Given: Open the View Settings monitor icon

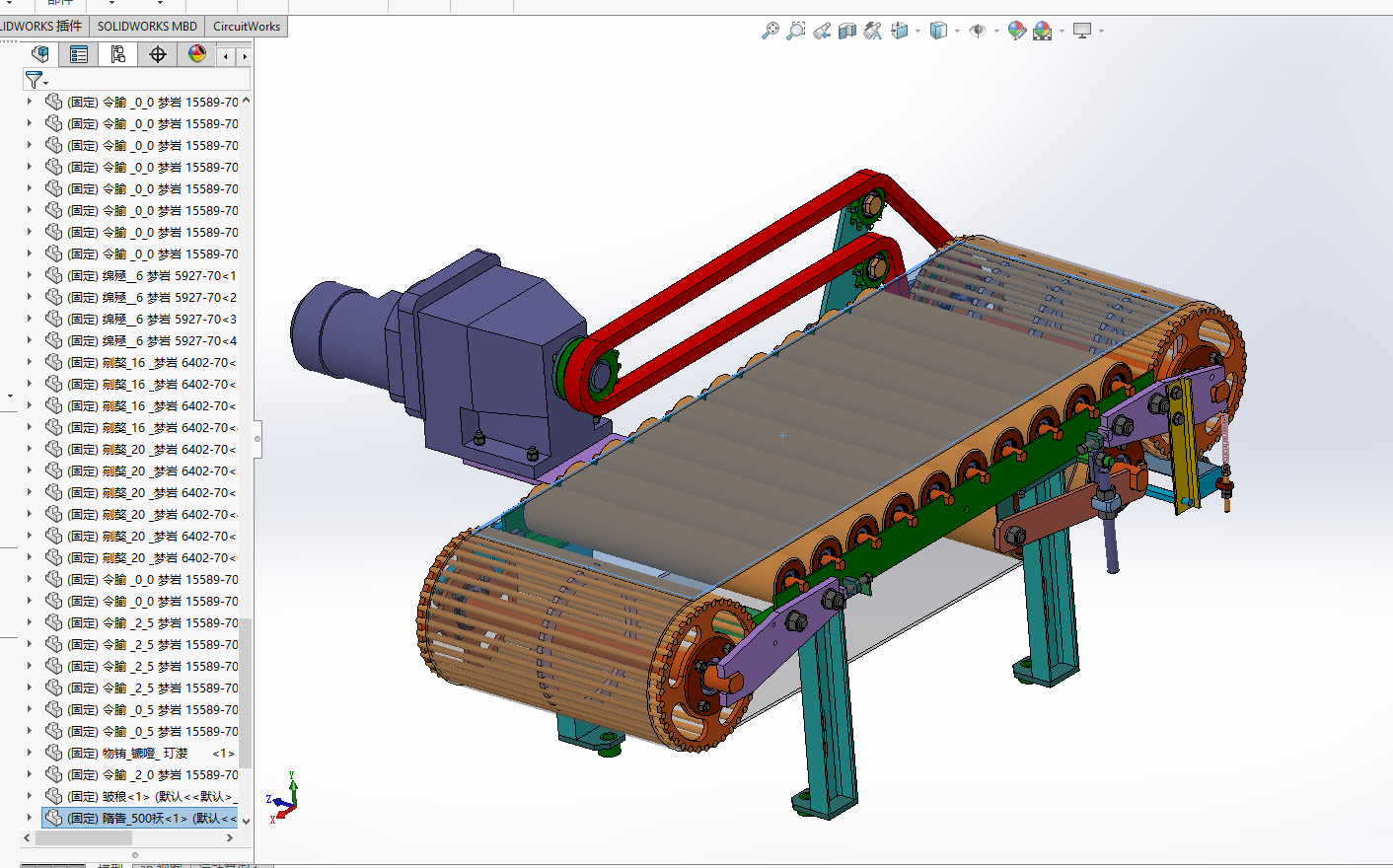Looking at the screenshot, I should 1082,32.
